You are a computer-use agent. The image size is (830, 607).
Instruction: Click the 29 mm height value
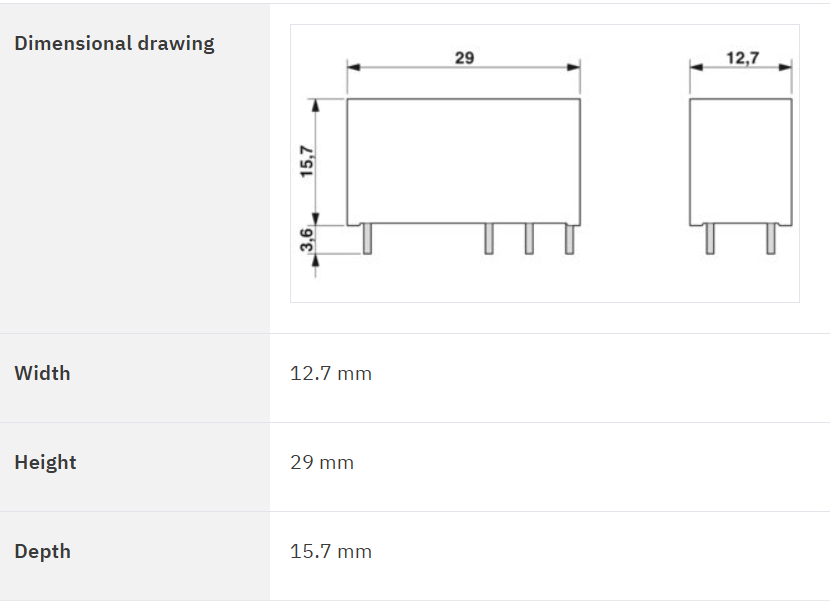point(322,463)
